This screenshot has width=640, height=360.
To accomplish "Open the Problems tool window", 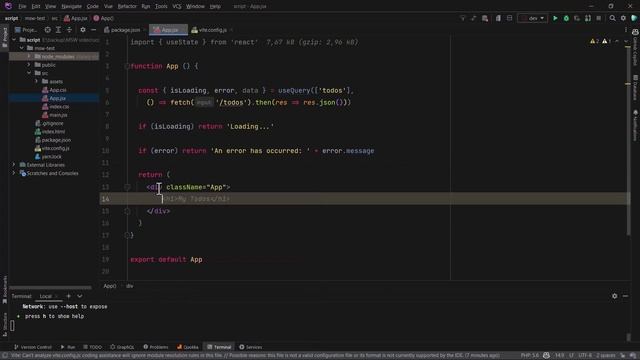I will [x=156, y=347].
